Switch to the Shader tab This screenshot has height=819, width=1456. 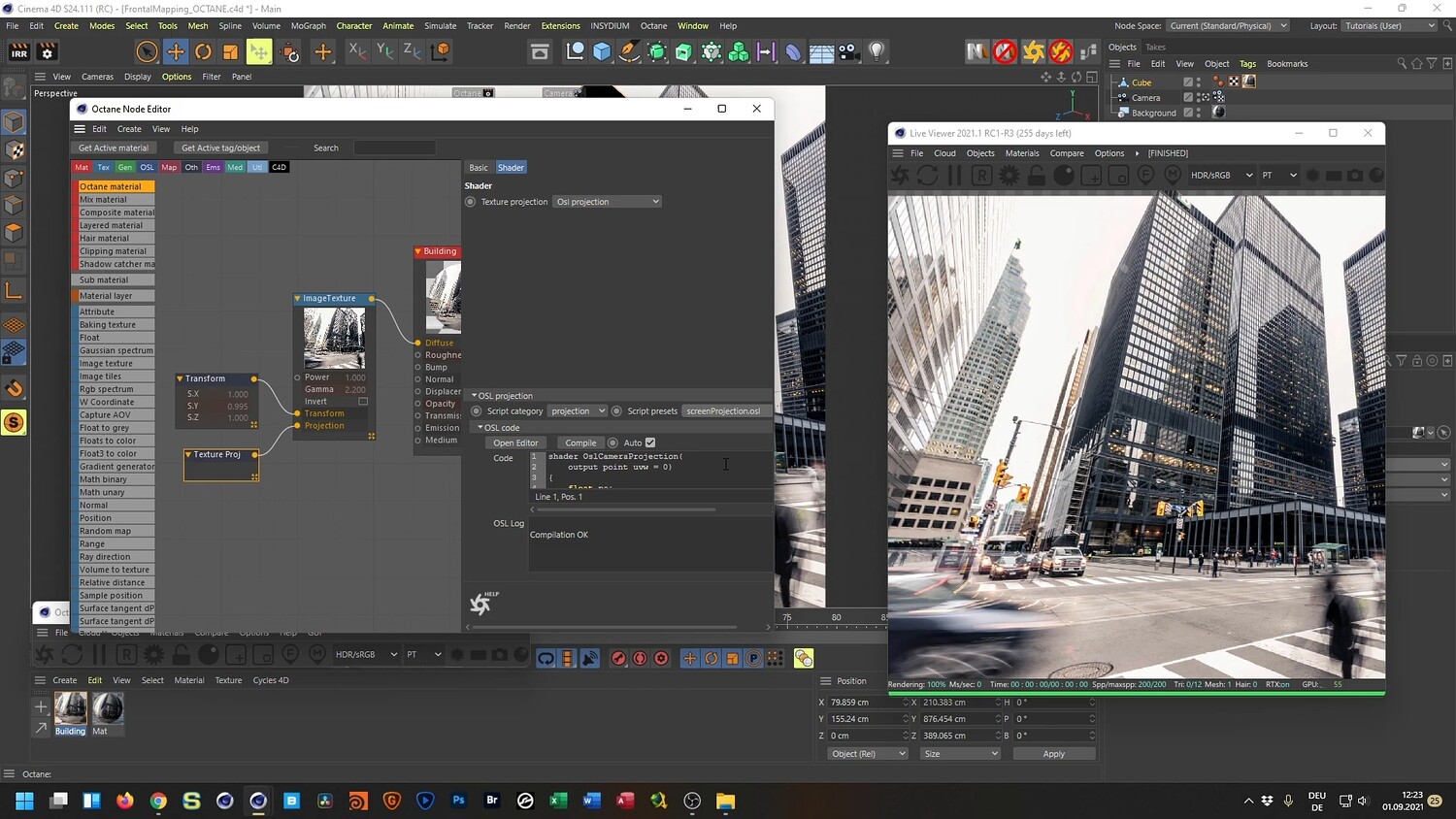point(511,168)
